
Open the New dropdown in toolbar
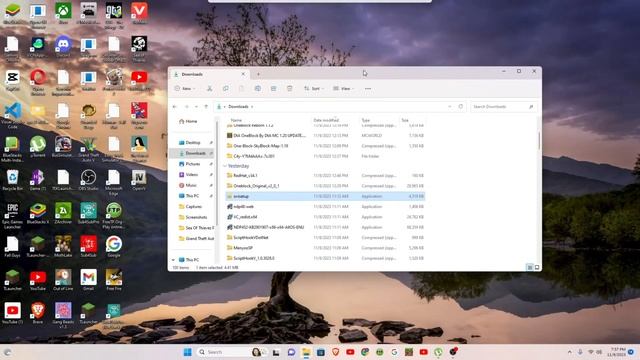pos(185,89)
